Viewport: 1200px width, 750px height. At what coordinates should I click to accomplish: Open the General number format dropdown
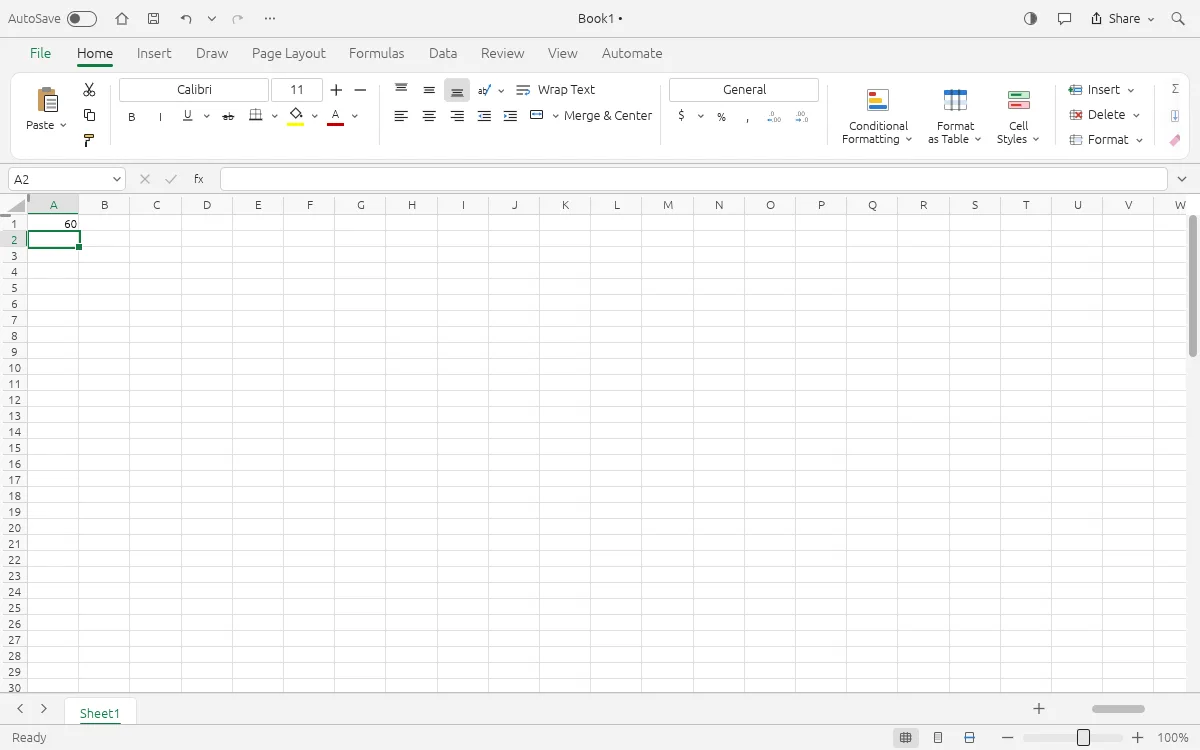tap(744, 90)
